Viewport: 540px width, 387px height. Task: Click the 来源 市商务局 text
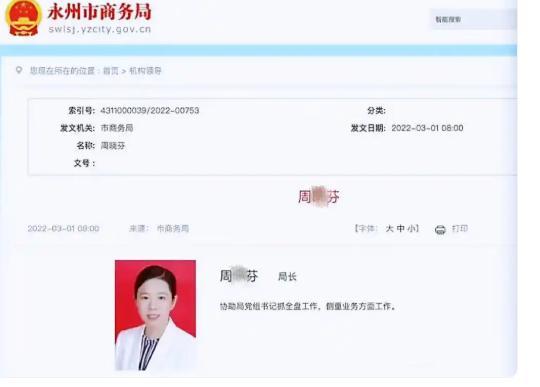click(159, 229)
